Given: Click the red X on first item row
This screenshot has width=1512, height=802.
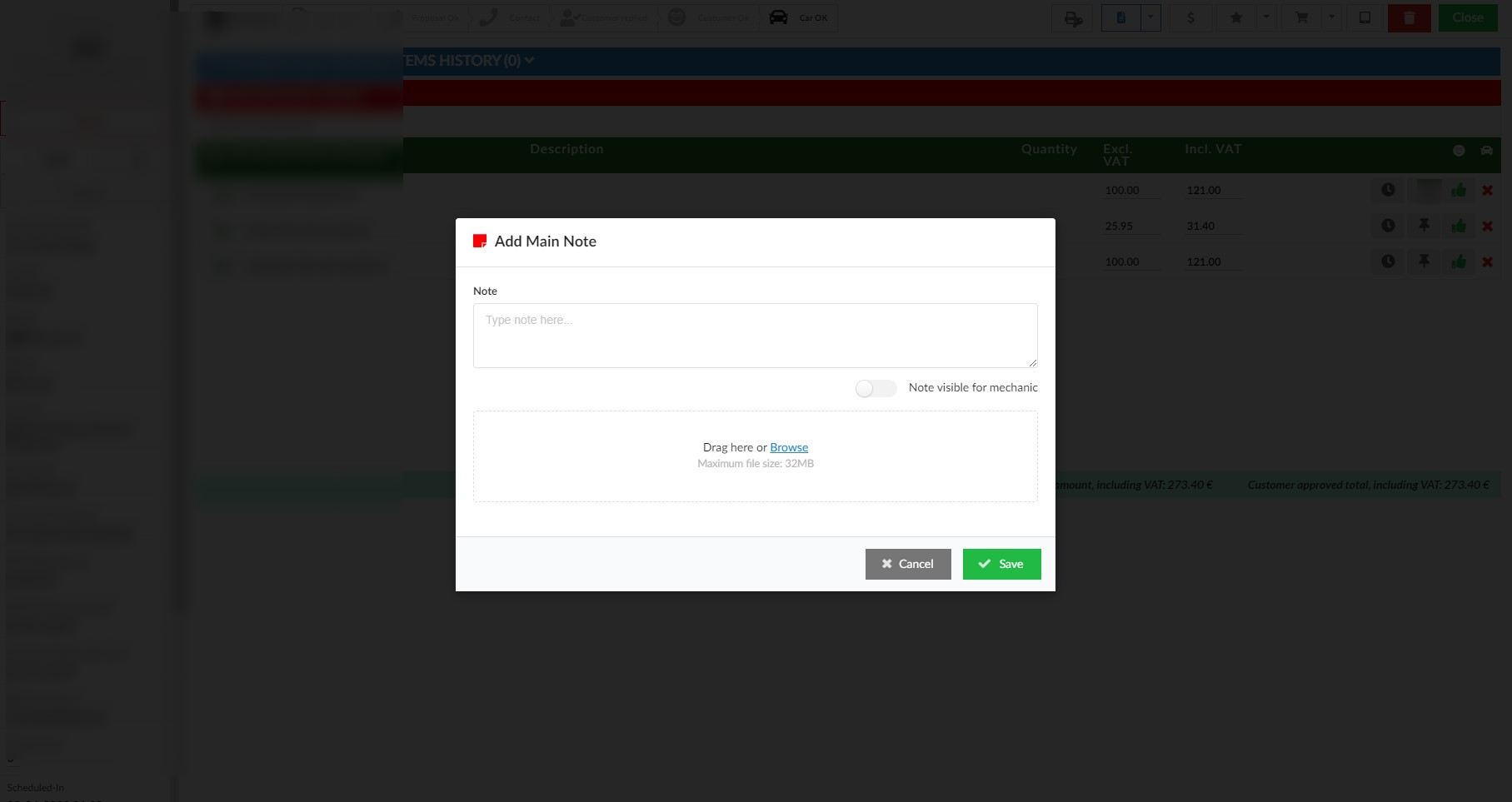Looking at the screenshot, I should click(1487, 191).
